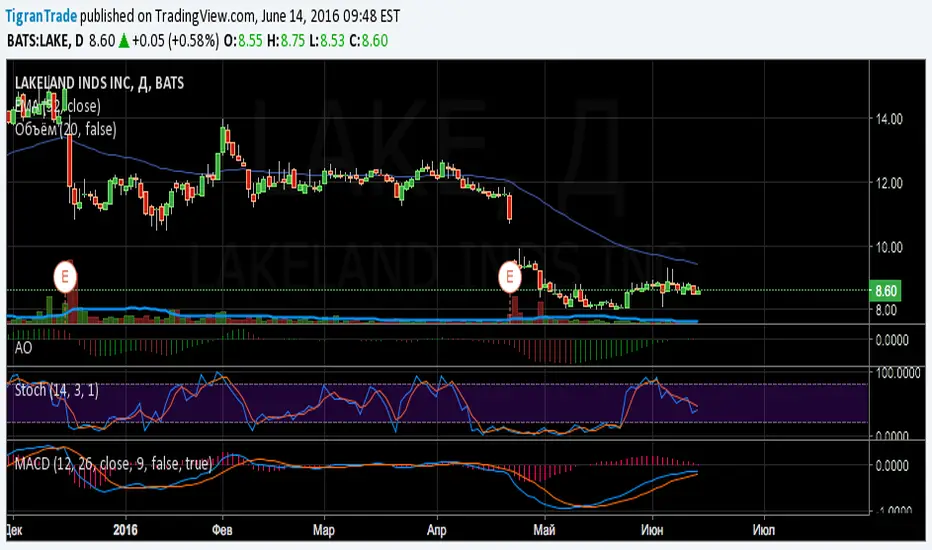This screenshot has width=932, height=550.
Task: Click the Stoch (14, 3, 1) label
Action: [x=56, y=391]
